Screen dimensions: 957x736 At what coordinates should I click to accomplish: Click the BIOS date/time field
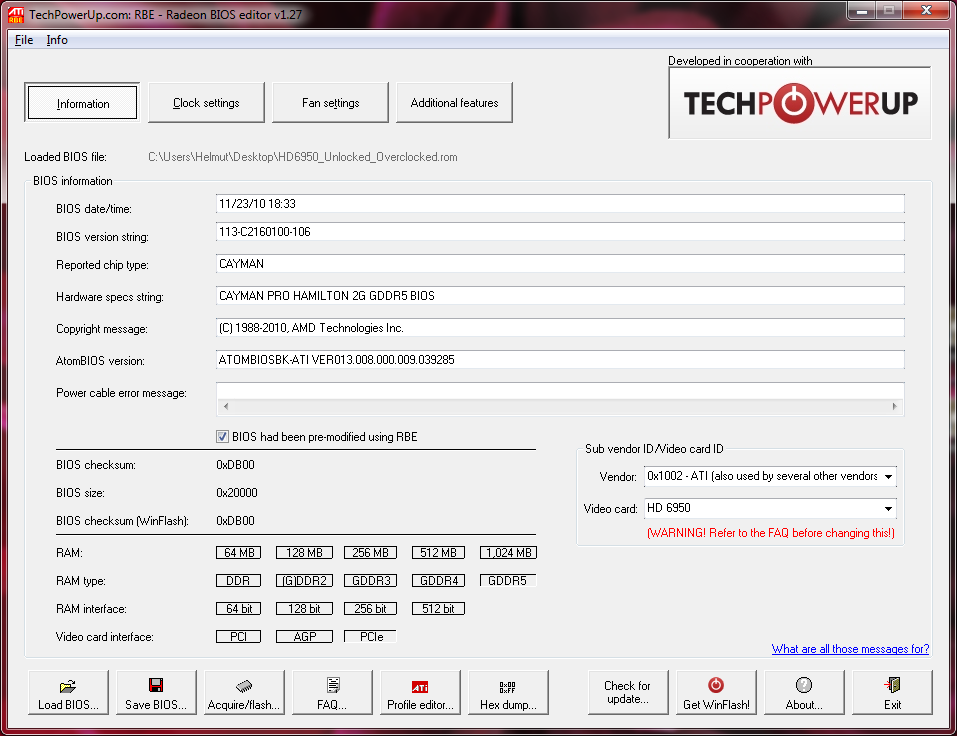tap(560, 204)
